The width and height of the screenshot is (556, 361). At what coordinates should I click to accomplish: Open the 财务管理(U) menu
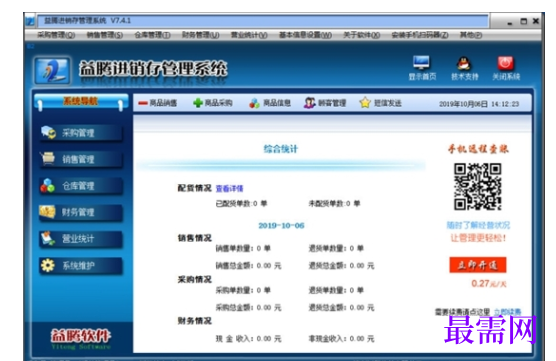[200, 35]
